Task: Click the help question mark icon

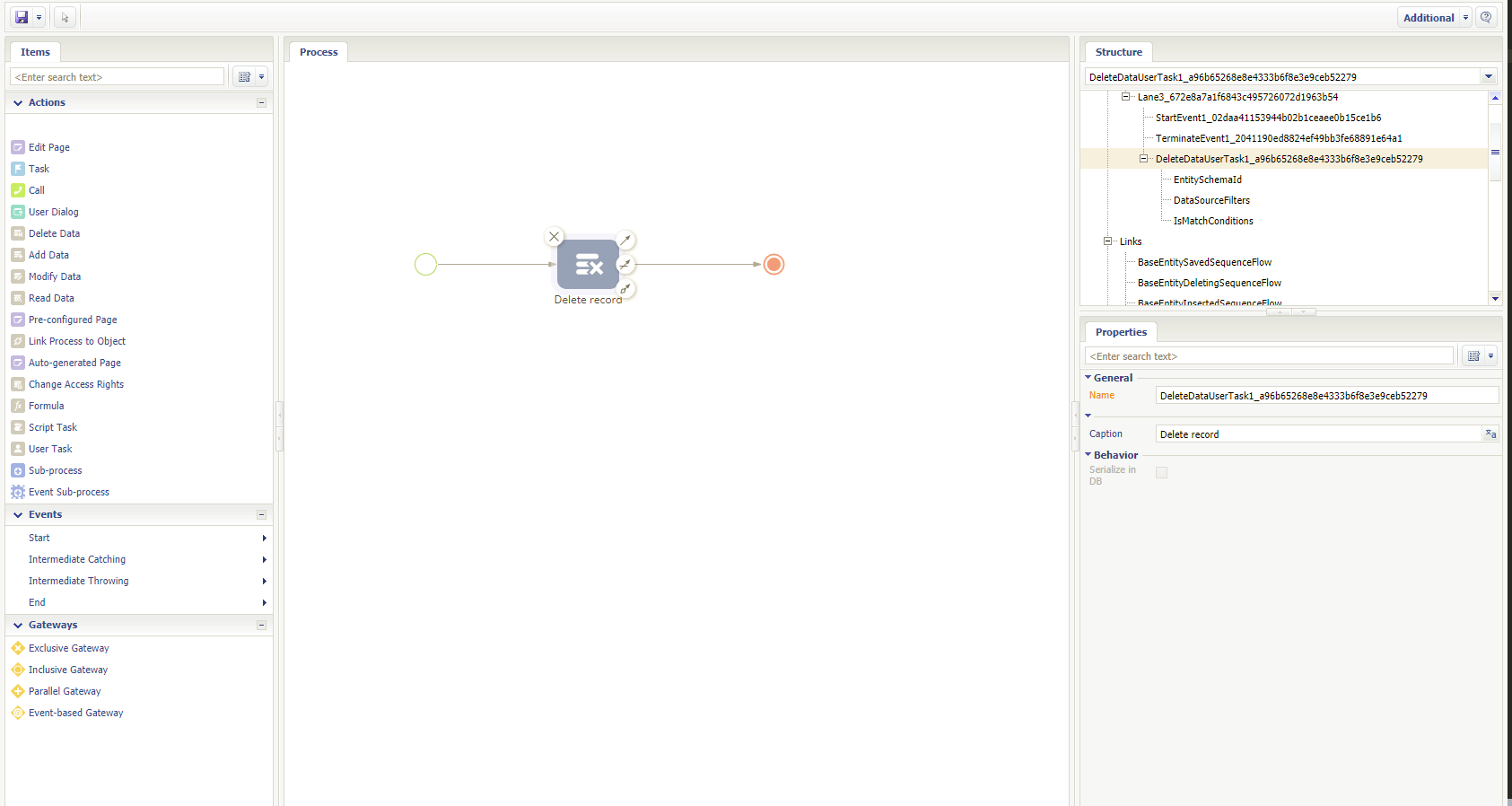Action: [x=1487, y=17]
